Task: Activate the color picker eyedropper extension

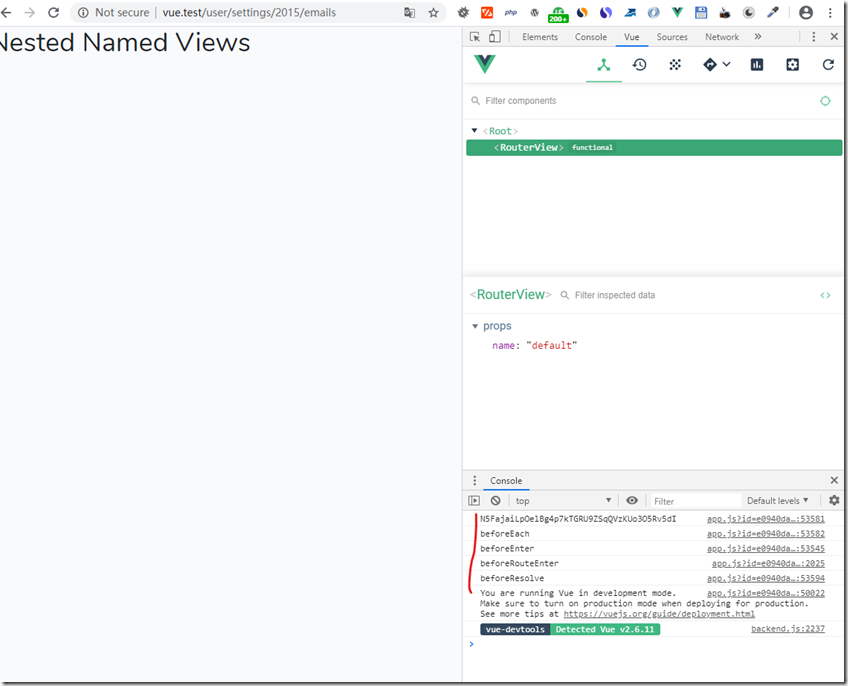Action: point(773,12)
